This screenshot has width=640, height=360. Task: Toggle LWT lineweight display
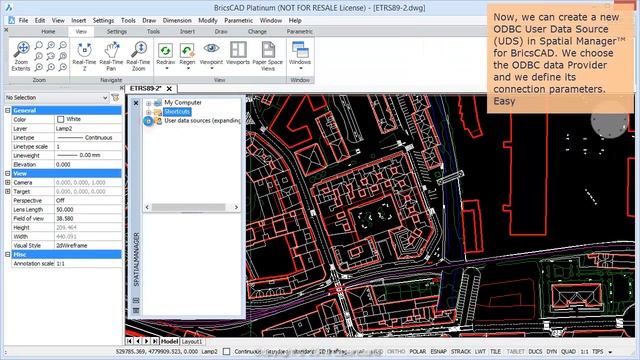(480, 351)
